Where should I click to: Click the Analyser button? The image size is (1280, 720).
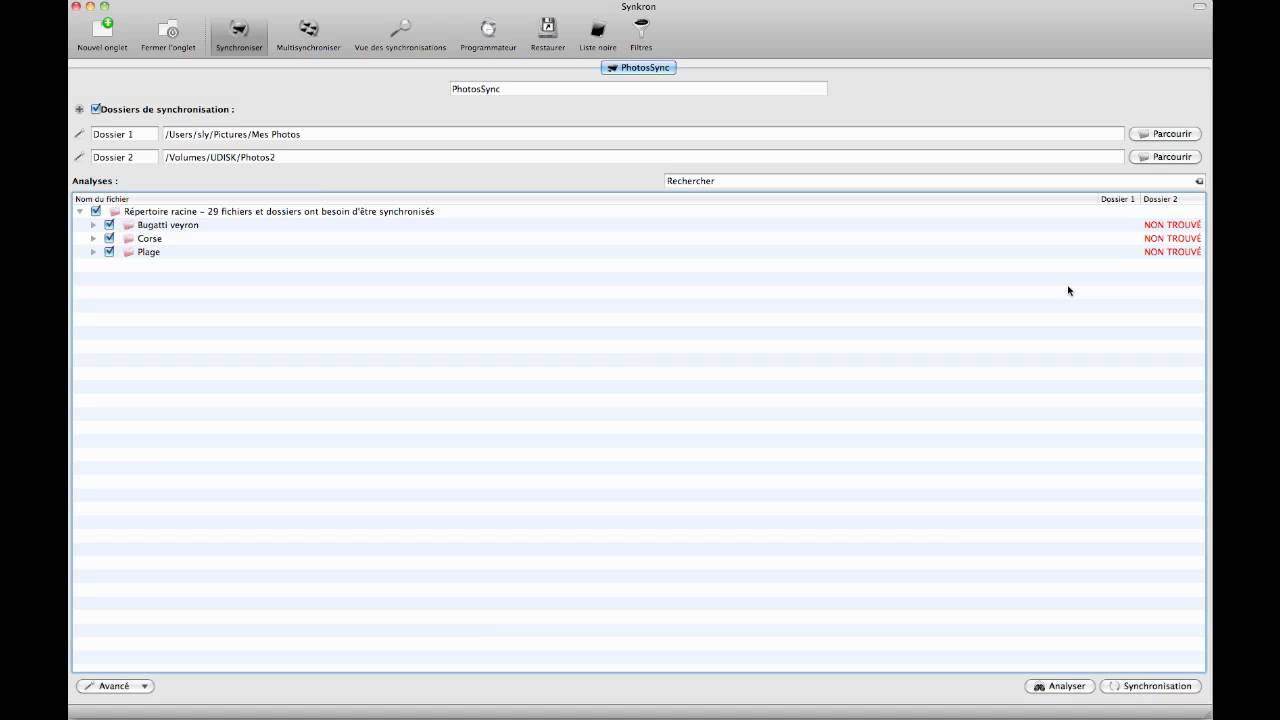(x=1059, y=686)
